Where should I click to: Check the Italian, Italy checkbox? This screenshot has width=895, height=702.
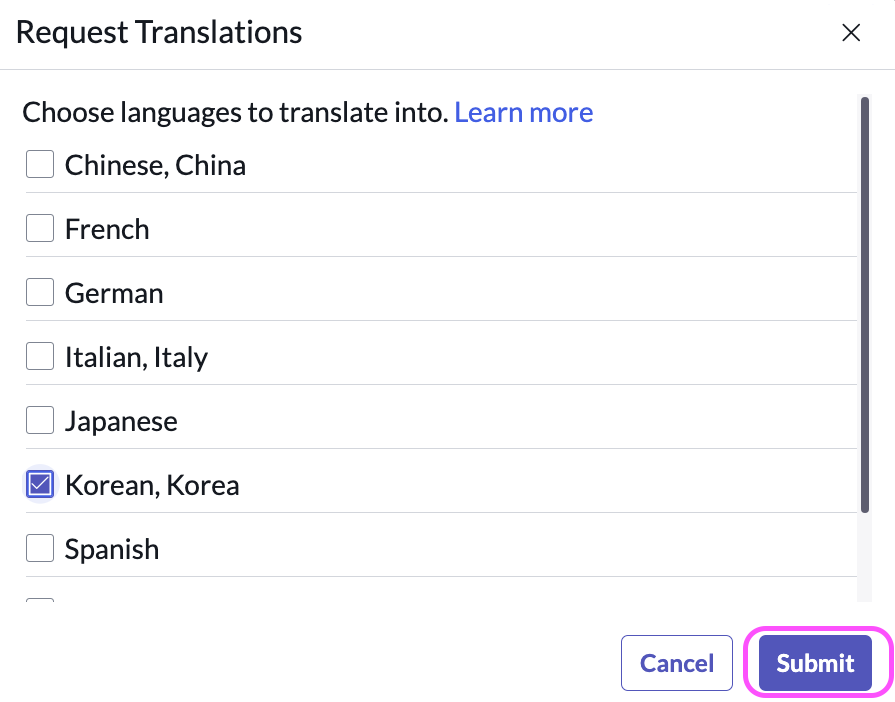point(39,355)
